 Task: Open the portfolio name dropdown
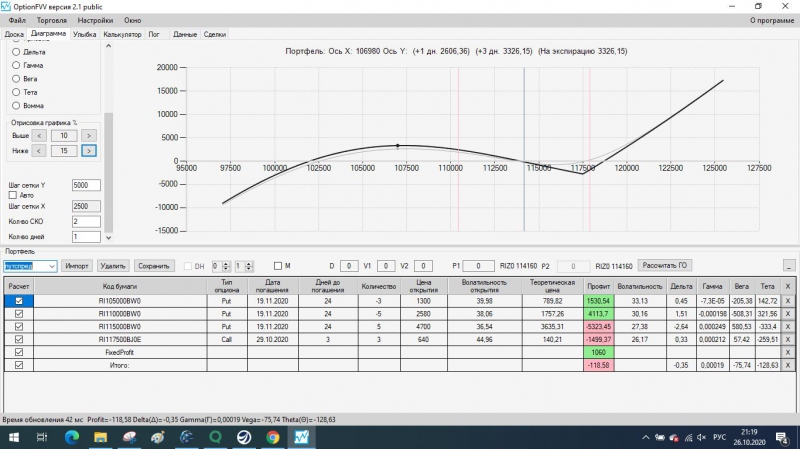tap(52, 266)
